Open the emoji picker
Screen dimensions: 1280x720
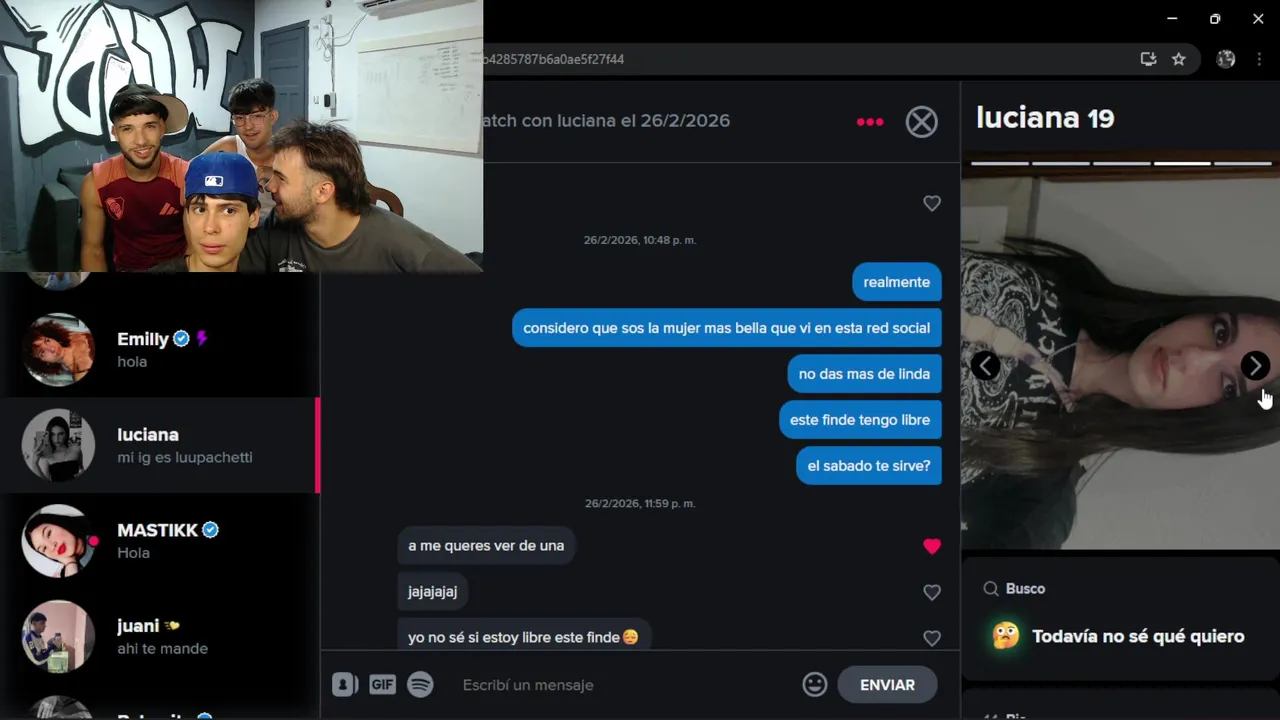815,685
